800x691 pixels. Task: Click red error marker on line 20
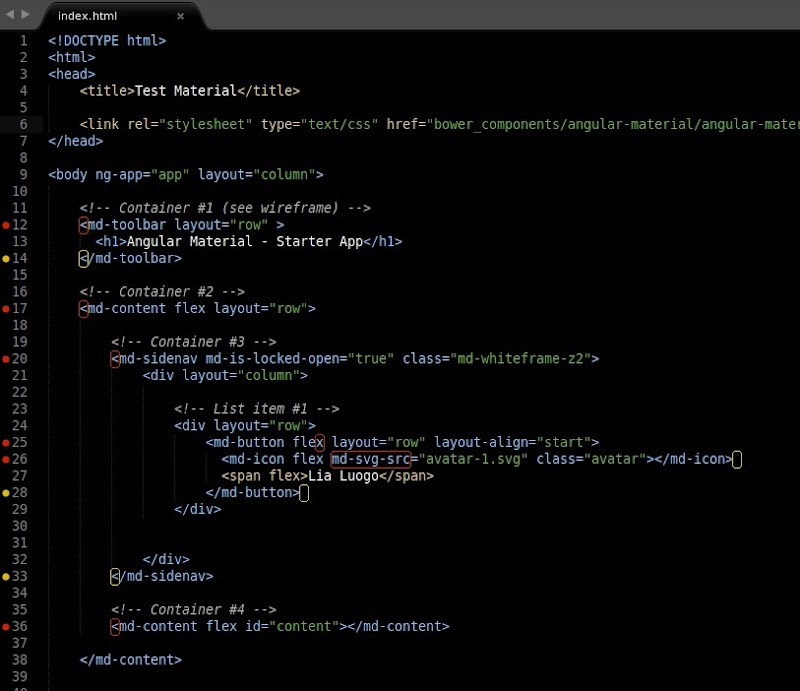tap(6, 359)
